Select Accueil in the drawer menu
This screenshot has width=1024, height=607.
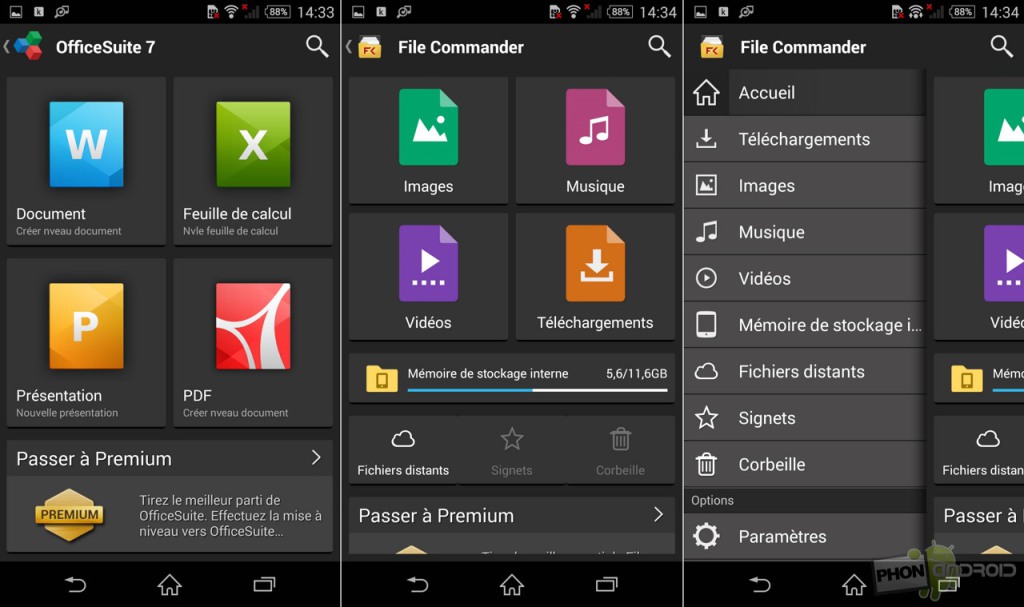click(805, 92)
